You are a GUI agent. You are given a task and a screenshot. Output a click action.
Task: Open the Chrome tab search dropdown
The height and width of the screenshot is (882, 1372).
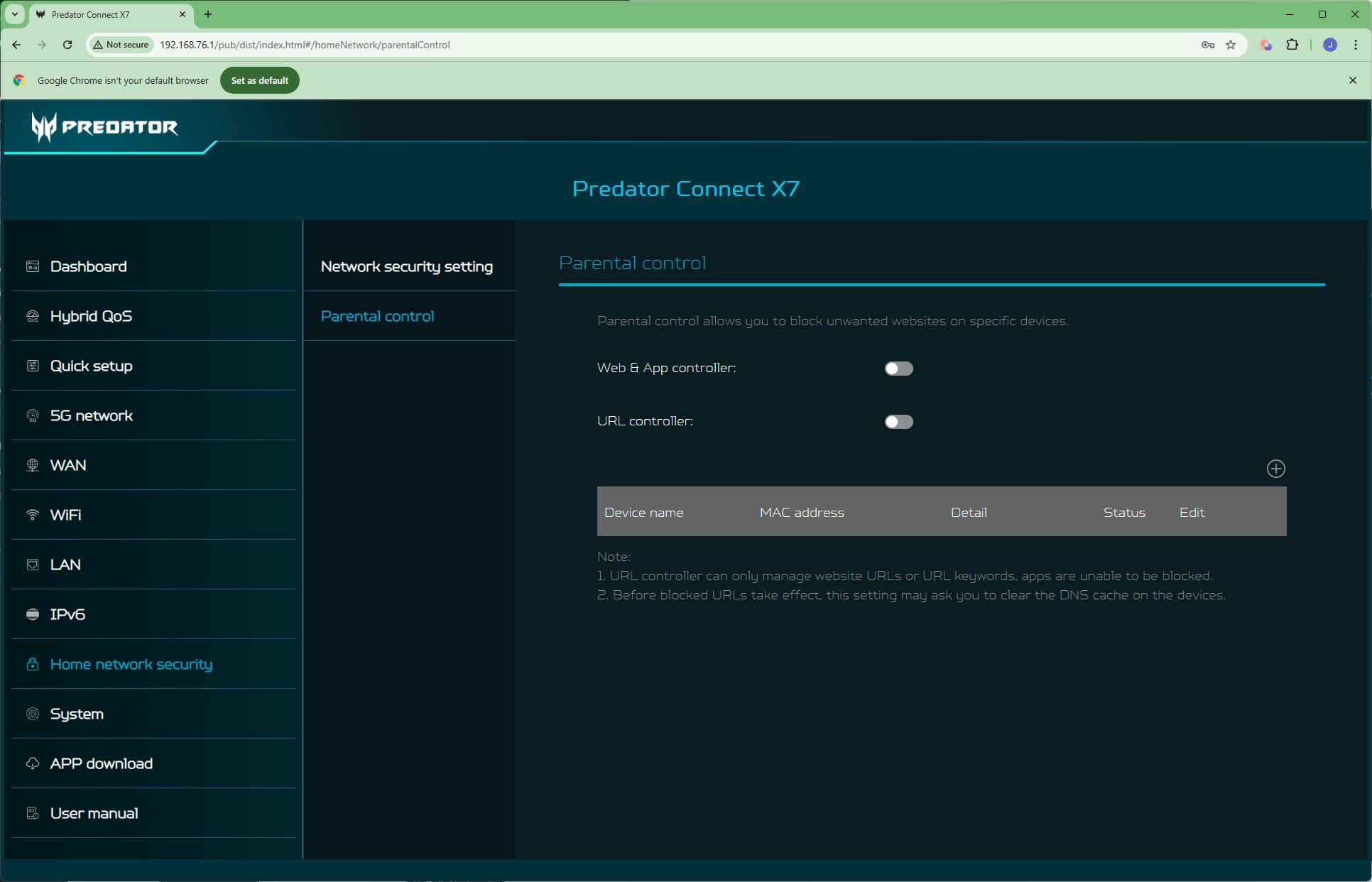(x=14, y=14)
